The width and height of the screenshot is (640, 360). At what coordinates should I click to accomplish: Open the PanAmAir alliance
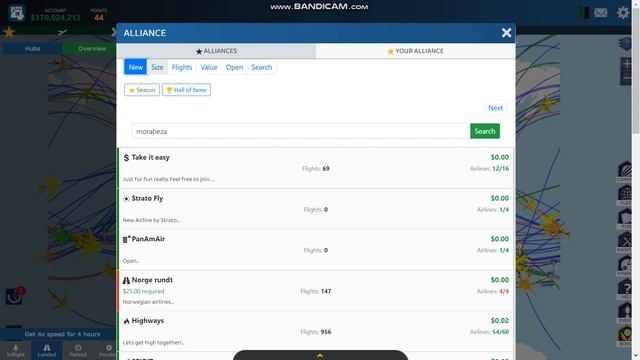[x=316, y=250]
